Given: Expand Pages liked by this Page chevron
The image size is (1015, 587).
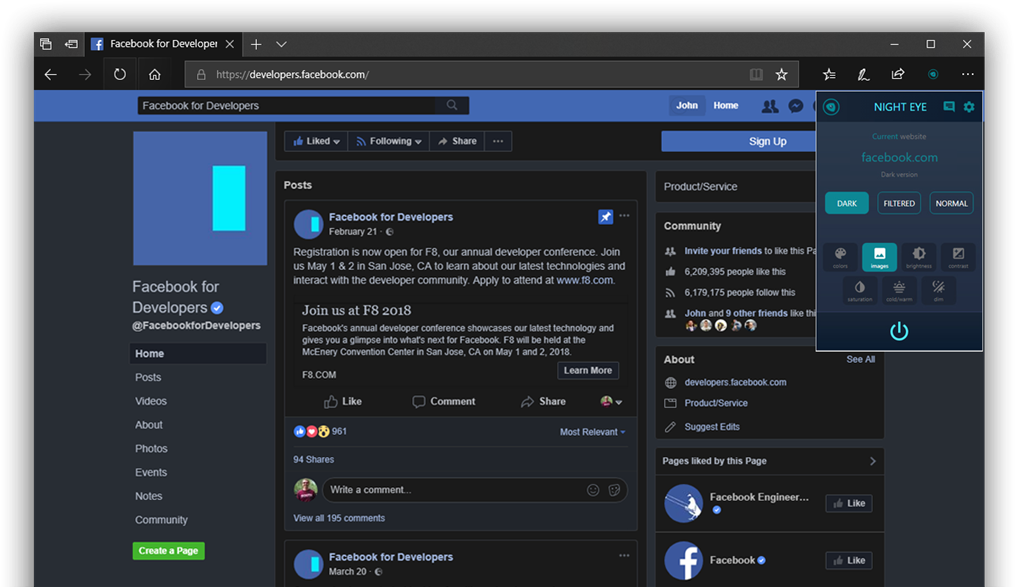Looking at the screenshot, I should 873,461.
